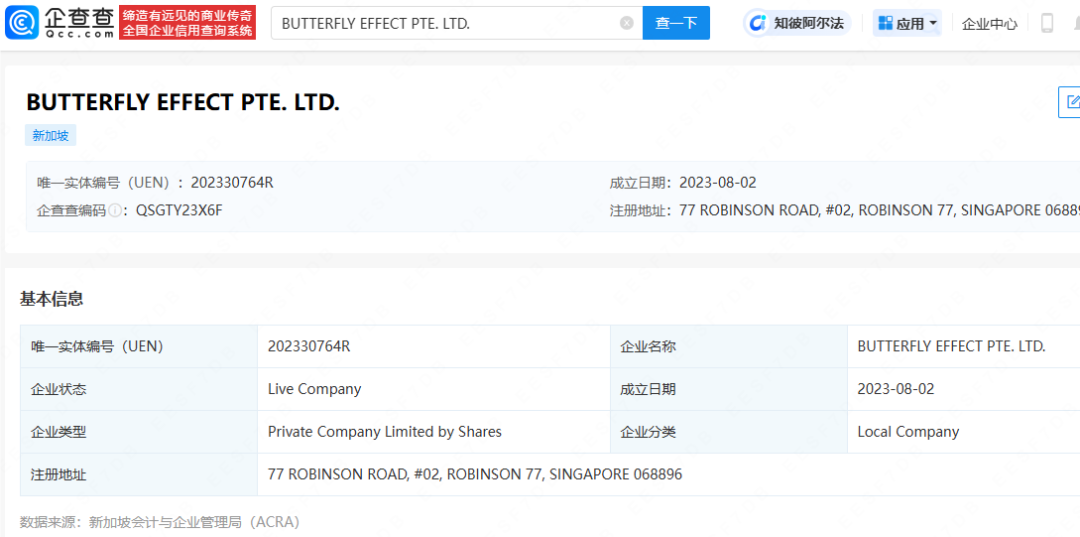
Task: Click the 新加坡 tag
Action: pyautogui.click(x=50, y=136)
